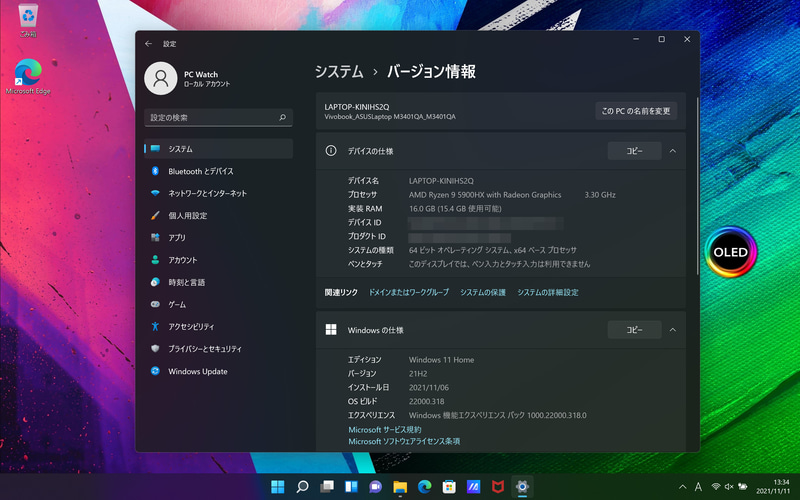Open Microsoft Edge desktop shortcut
The image size is (800, 500).
[x=28, y=77]
